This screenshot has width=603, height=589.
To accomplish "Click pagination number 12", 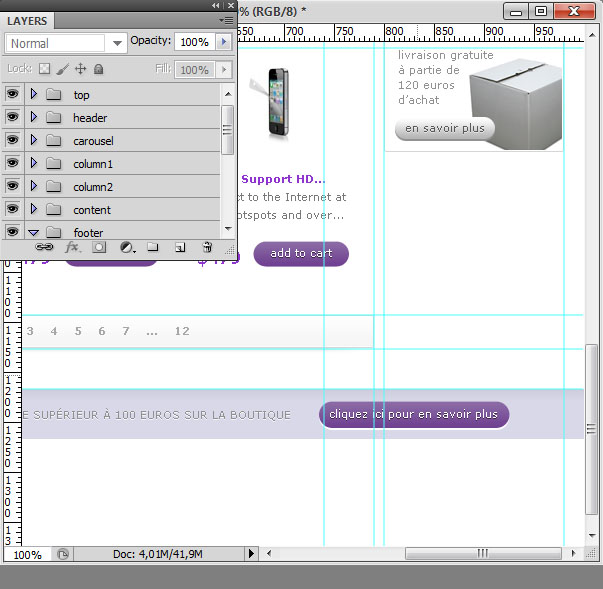I will pyautogui.click(x=182, y=331).
